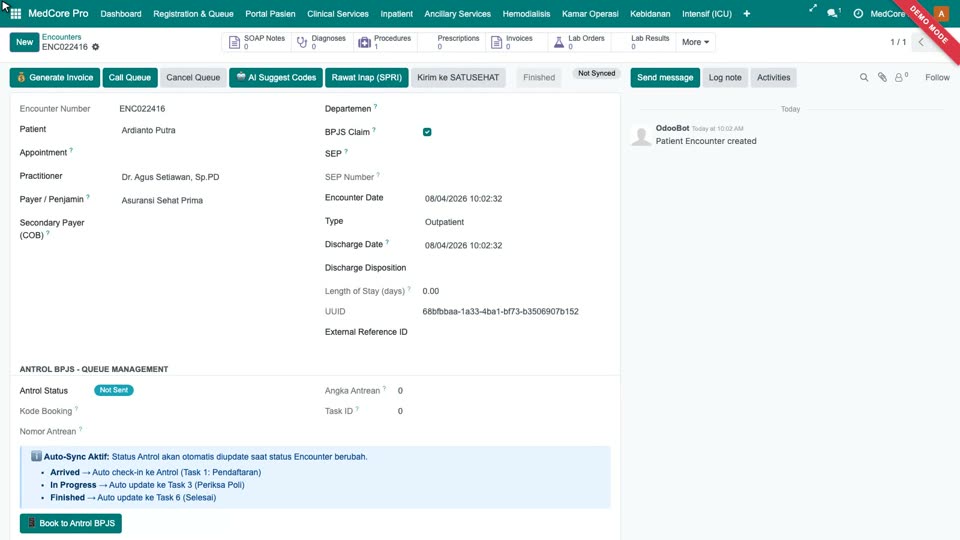Click the paperclip attachments icon

coord(882,77)
